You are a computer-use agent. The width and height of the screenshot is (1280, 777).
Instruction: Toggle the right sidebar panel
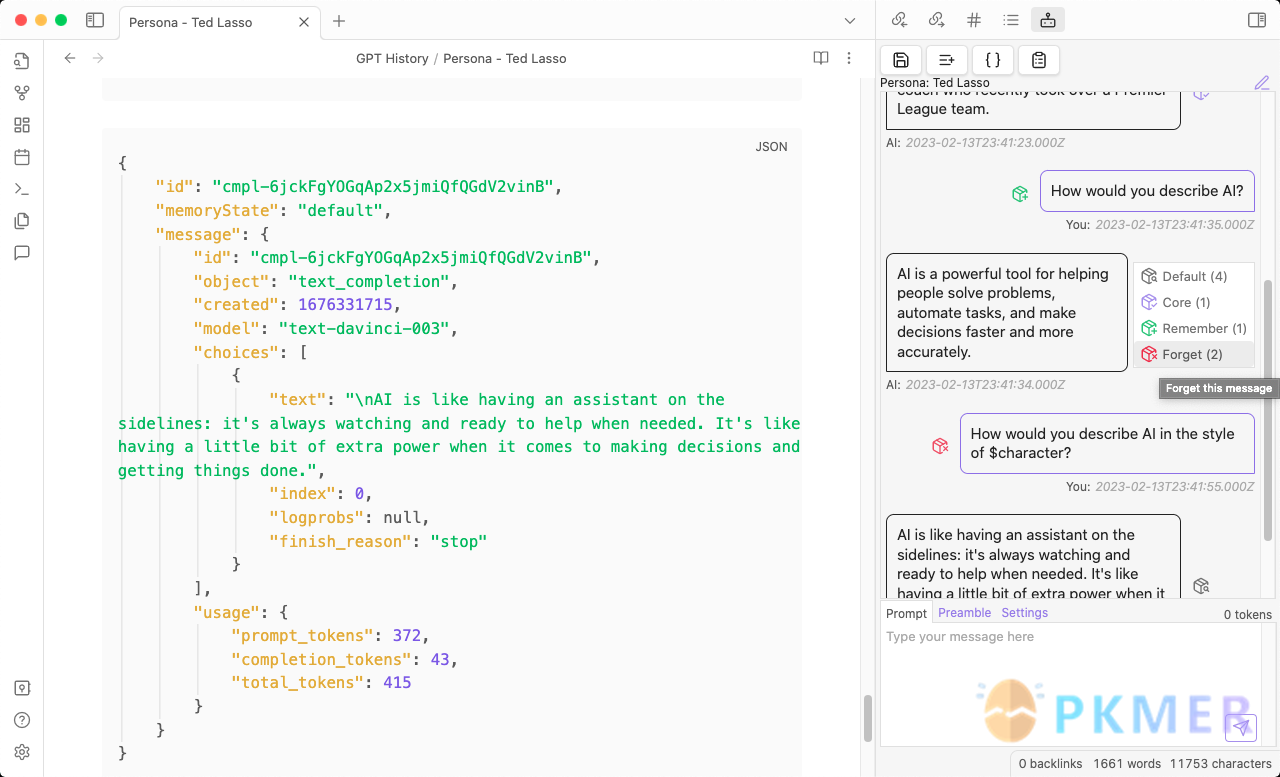(1258, 19)
